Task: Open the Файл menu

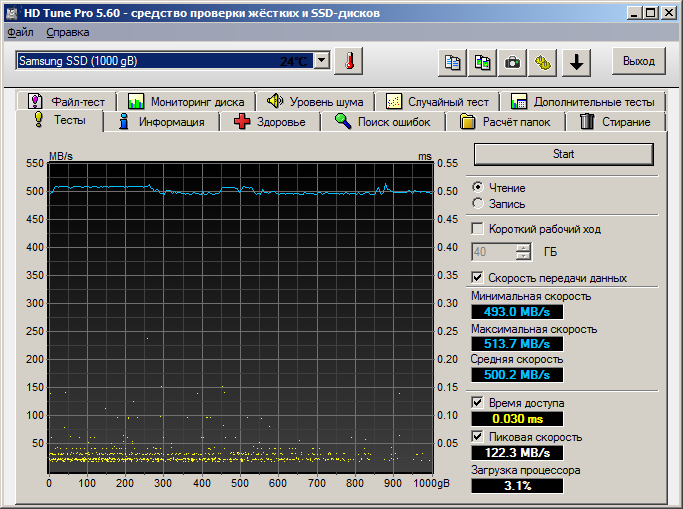Action: click(x=19, y=32)
